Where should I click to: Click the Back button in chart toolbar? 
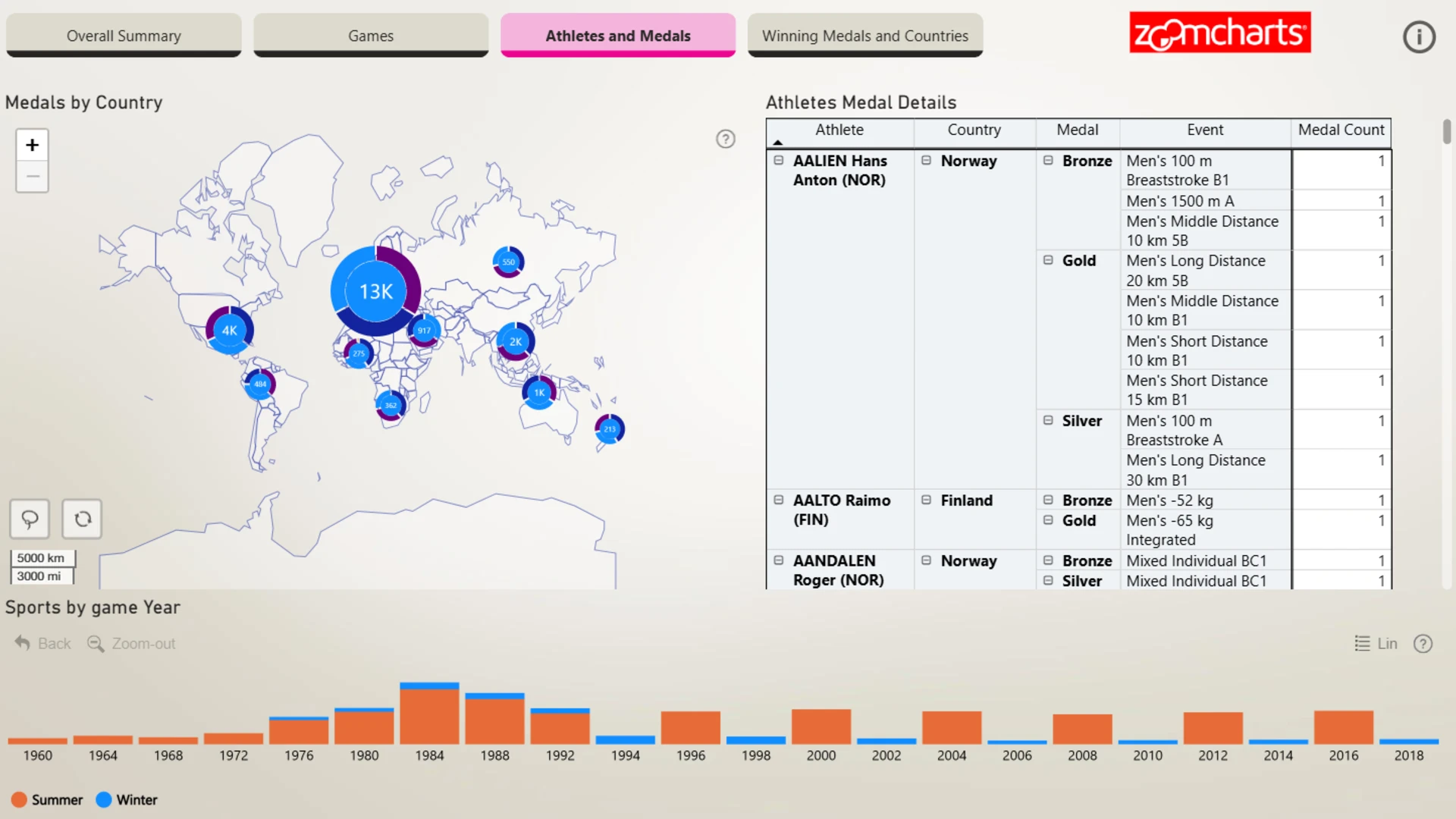click(42, 644)
